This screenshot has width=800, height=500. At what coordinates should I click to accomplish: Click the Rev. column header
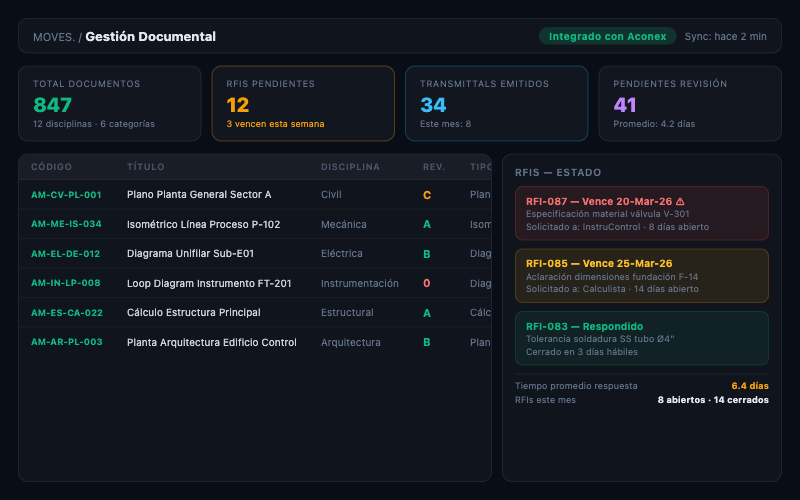[x=434, y=167]
